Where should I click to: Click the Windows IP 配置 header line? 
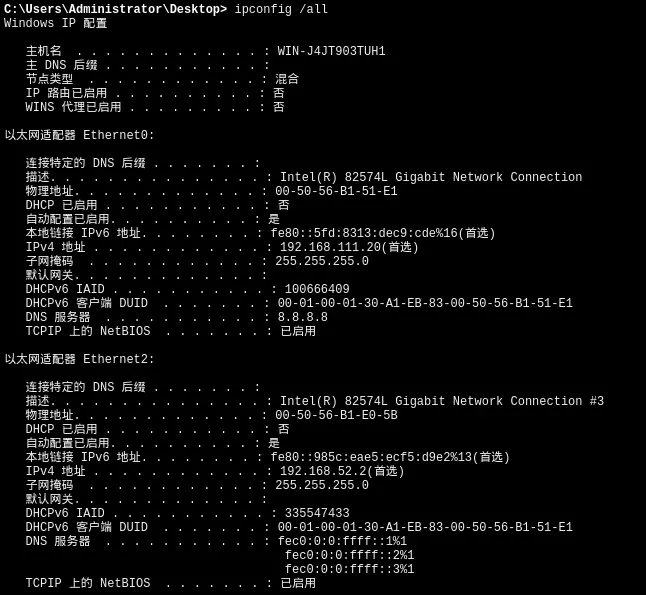56,23
